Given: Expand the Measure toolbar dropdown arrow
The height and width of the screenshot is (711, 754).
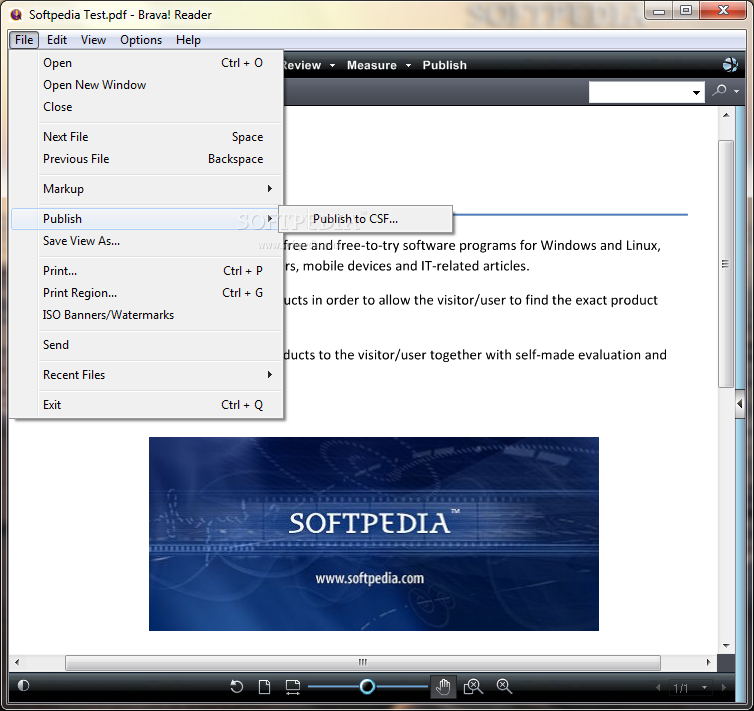Looking at the screenshot, I should (408, 65).
